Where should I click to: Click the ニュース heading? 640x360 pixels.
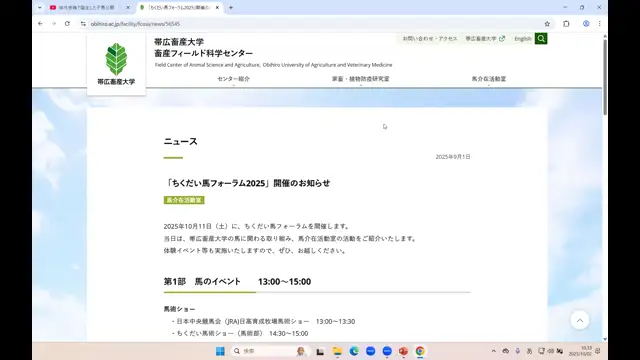tap(180, 142)
